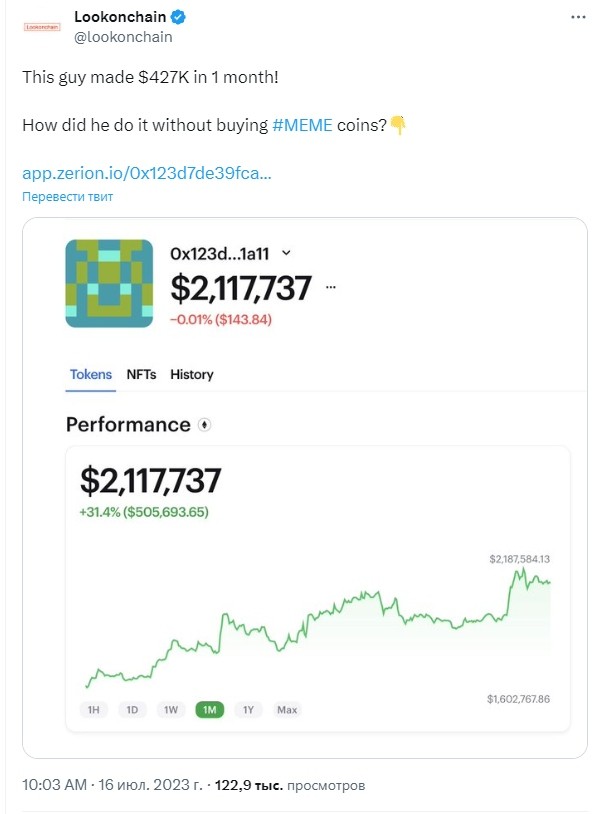Select the 1D chart range
The height and width of the screenshot is (814, 604).
point(132,710)
